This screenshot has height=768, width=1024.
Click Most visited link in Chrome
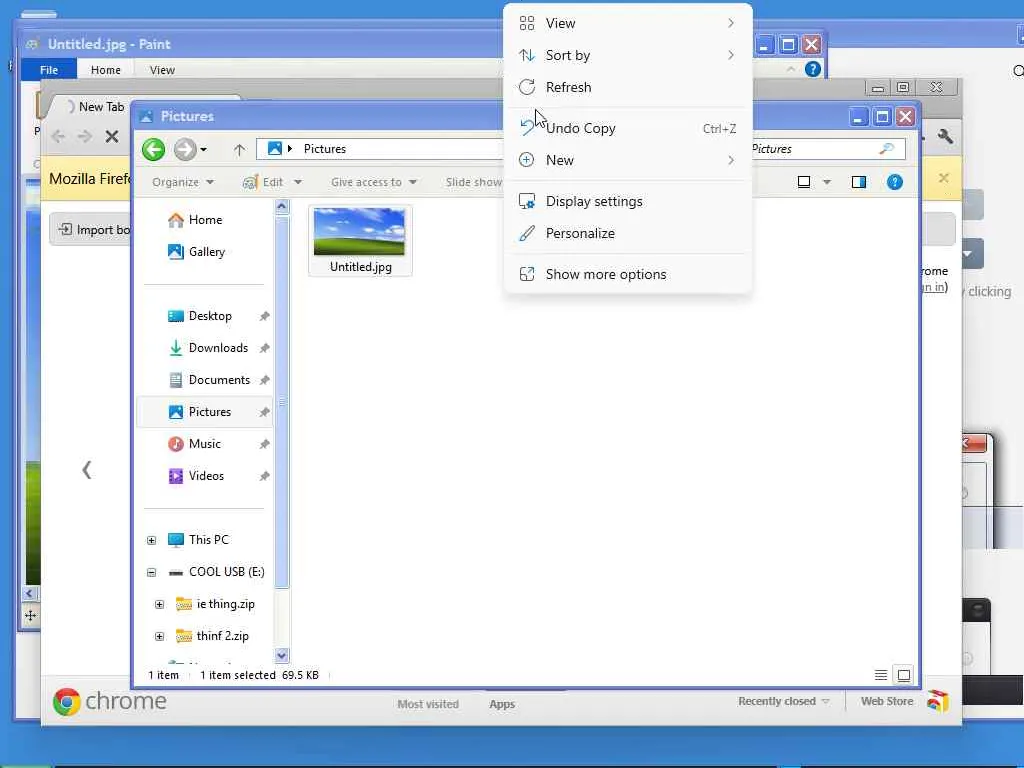point(428,704)
